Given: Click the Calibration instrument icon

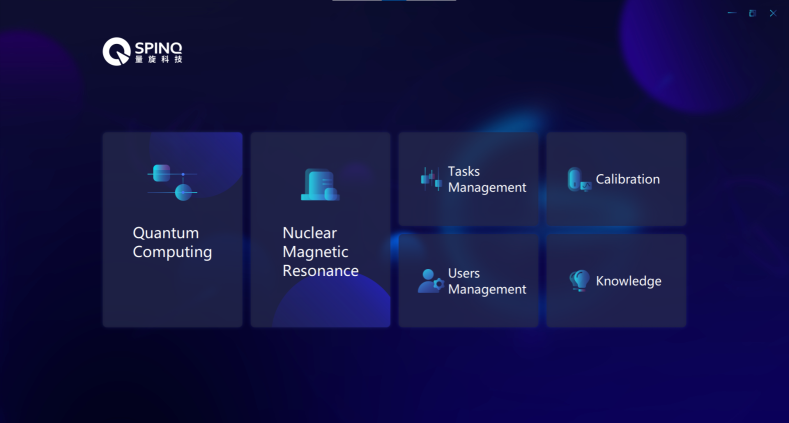Looking at the screenshot, I should click(x=579, y=180).
